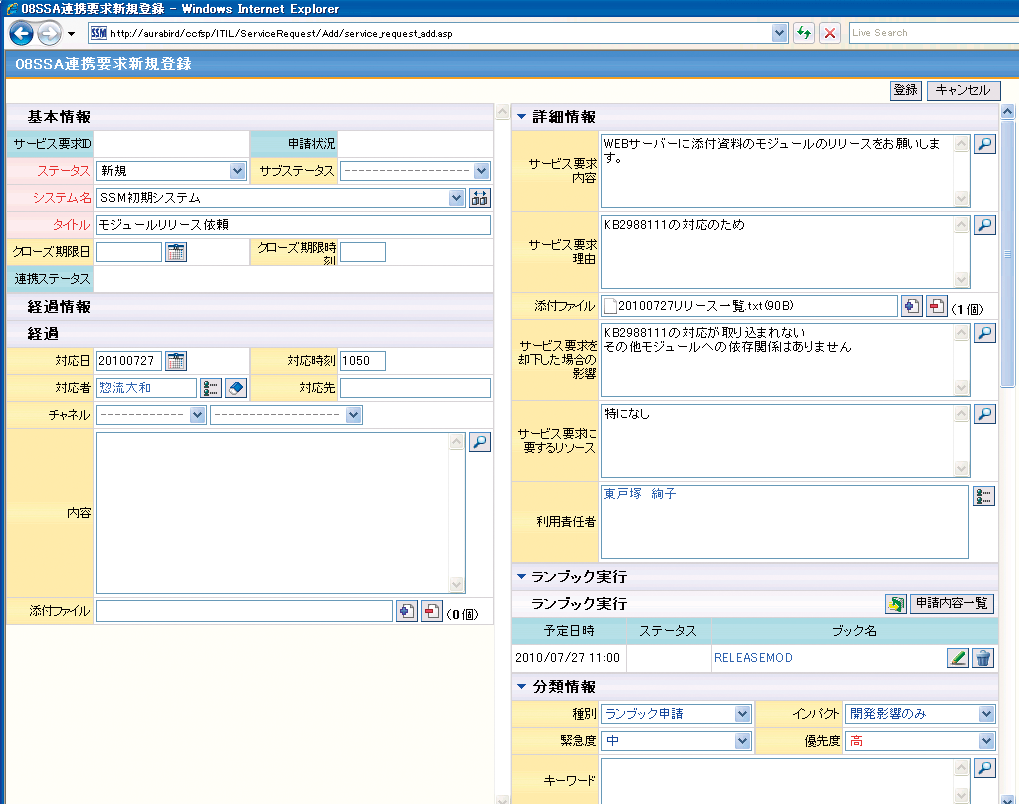The image size is (1019, 804).
Task: Delete file next to 20100727リリース一覧.txt
Action: [936, 306]
